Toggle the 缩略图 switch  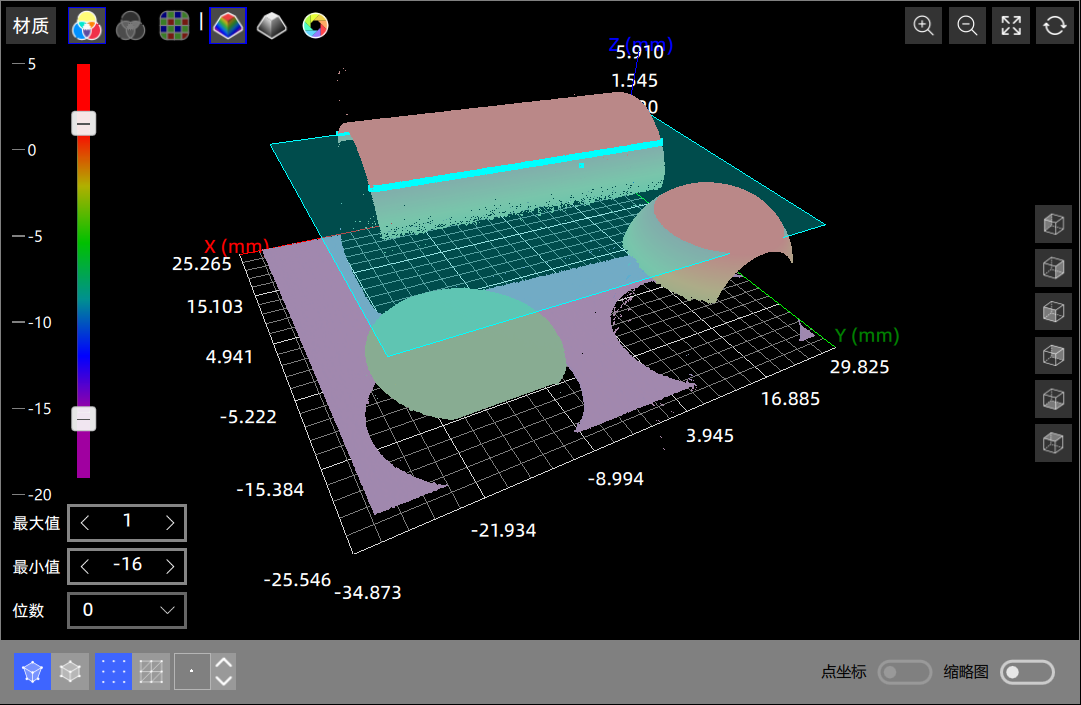coord(1028,672)
